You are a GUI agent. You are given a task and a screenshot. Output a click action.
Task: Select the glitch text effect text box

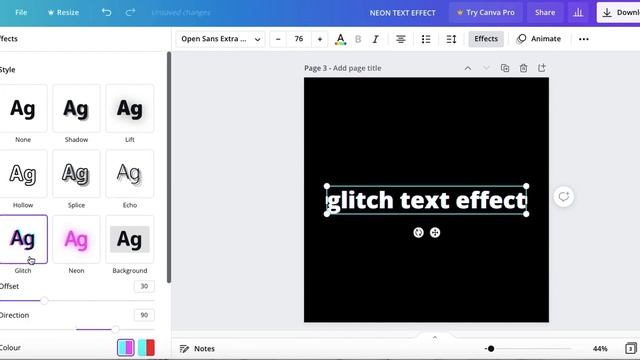point(427,200)
